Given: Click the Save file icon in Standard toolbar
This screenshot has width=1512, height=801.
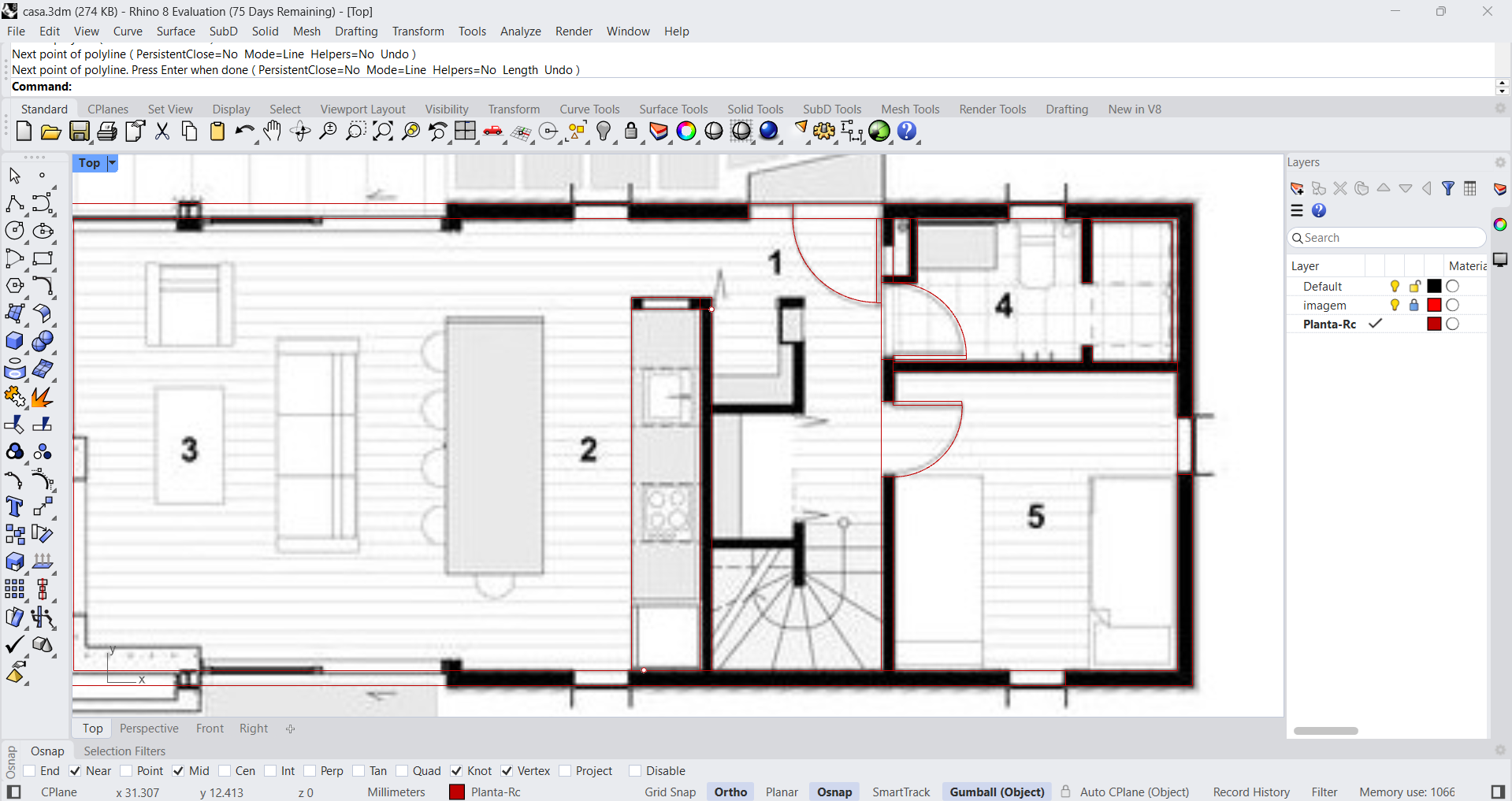Looking at the screenshot, I should 80,132.
